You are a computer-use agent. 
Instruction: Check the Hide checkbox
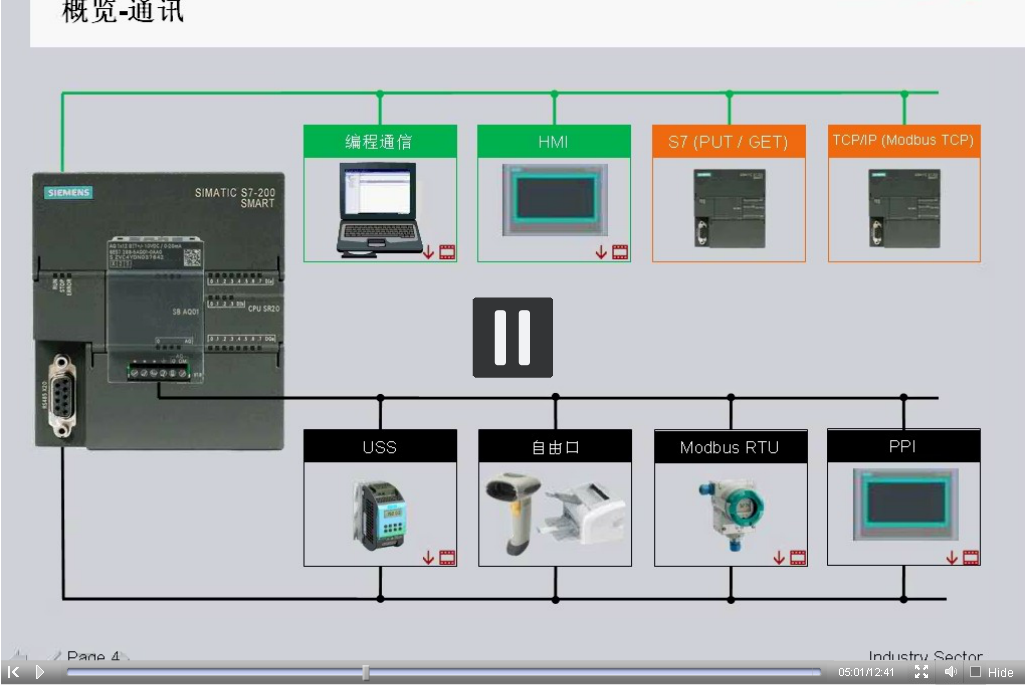pos(976,672)
